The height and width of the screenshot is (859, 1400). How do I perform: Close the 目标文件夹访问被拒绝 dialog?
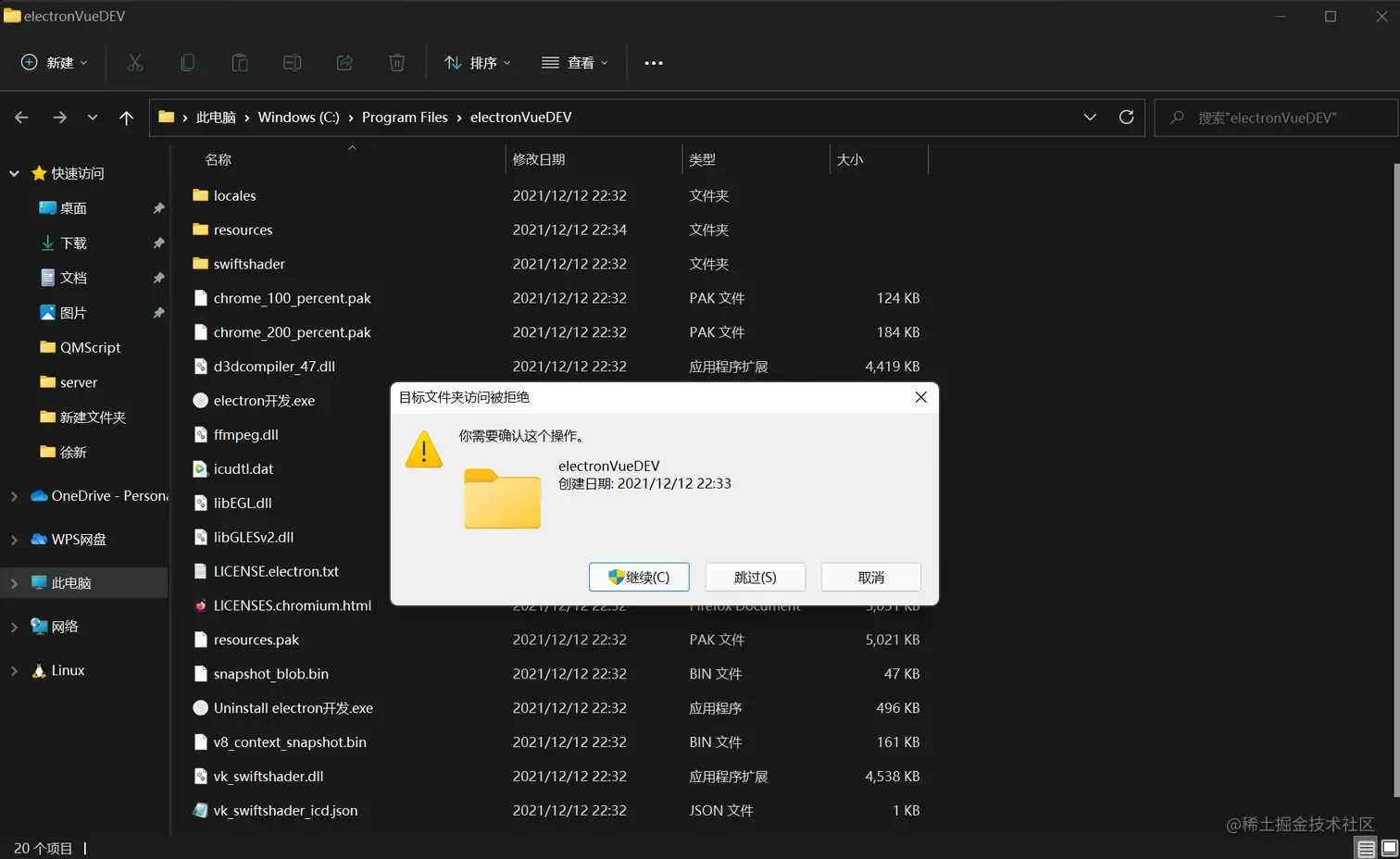(920, 397)
